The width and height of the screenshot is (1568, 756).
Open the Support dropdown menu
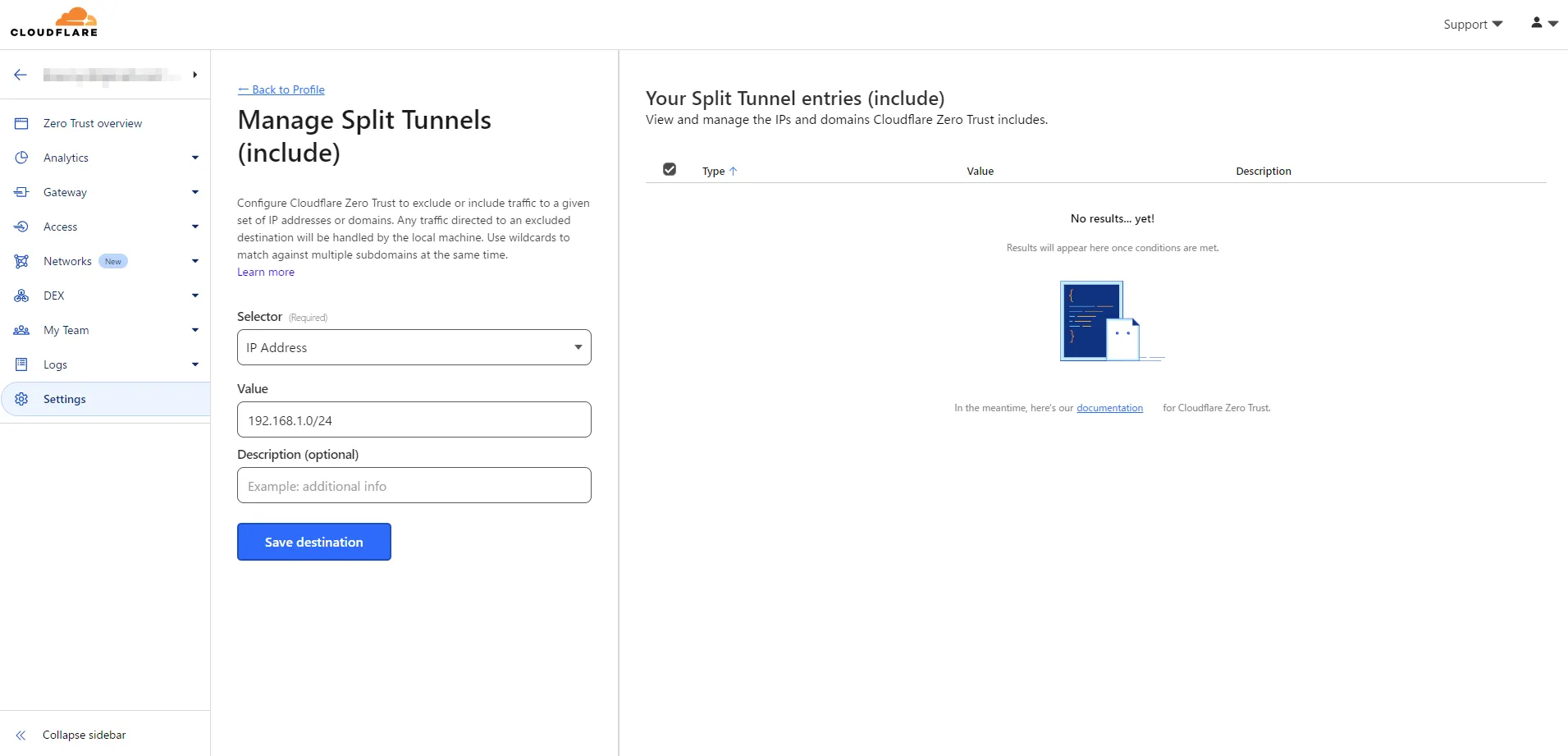1473,24
